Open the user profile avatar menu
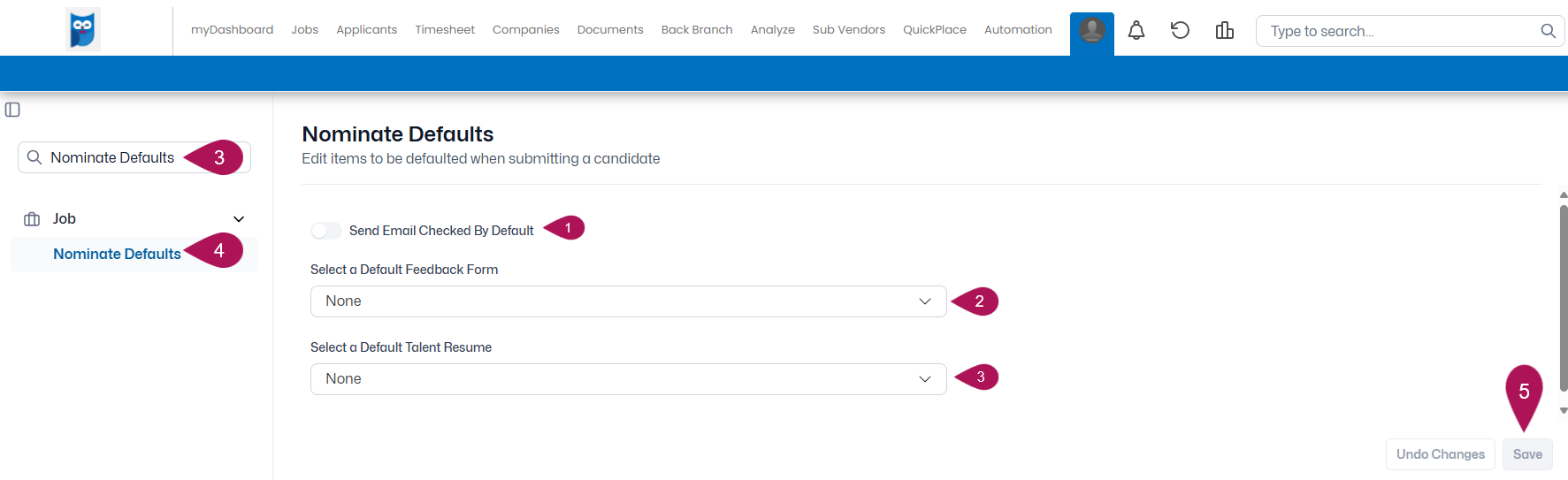Viewport: 1568px width, 480px height. pyautogui.click(x=1092, y=30)
